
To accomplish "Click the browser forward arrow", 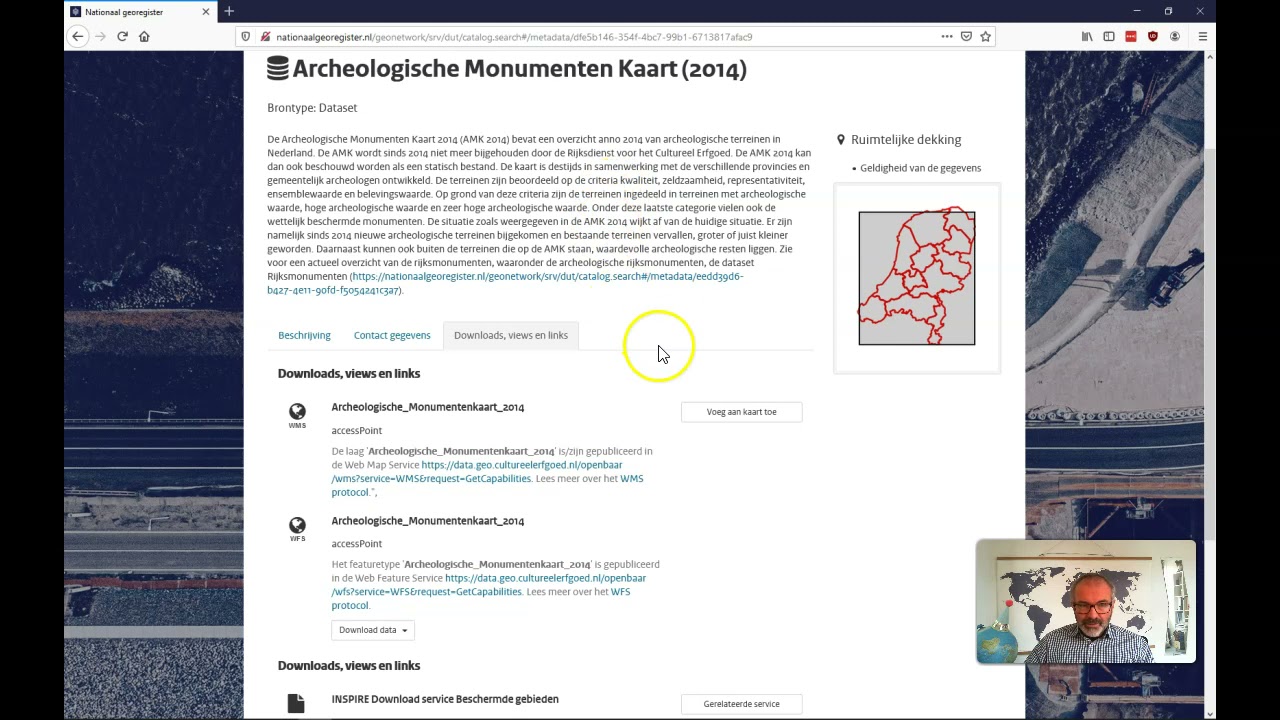I will pyautogui.click(x=100, y=36).
